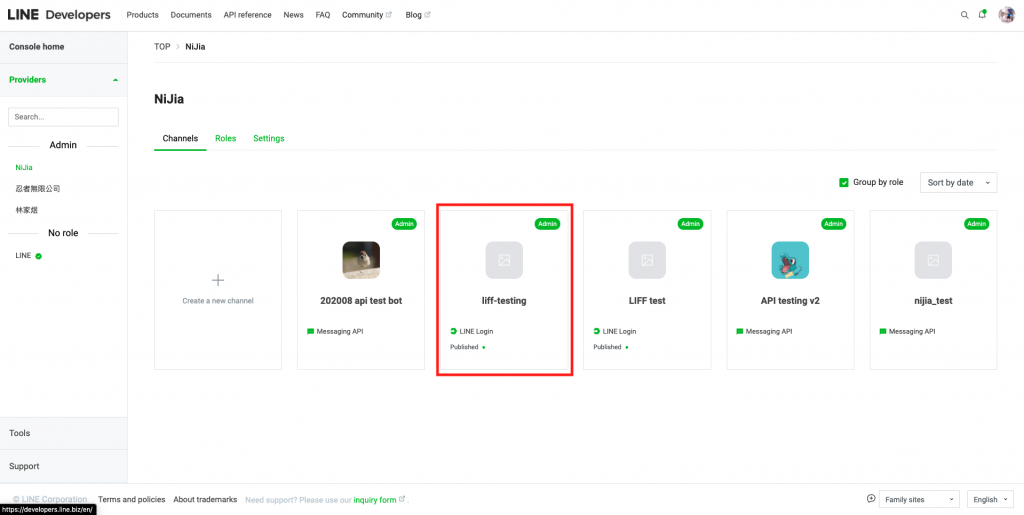Image resolution: width=1024 pixels, height=515 pixels.
Task: Open the LIFF test channel title
Action: click(647, 301)
